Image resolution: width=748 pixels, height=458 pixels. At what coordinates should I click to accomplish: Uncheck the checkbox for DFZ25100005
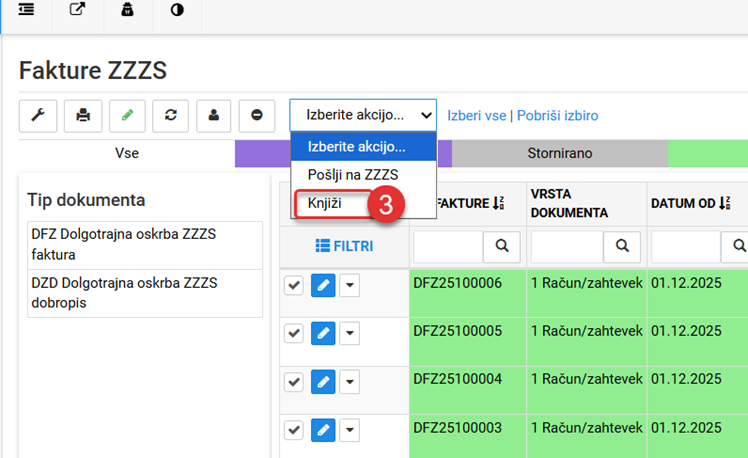[x=294, y=333]
